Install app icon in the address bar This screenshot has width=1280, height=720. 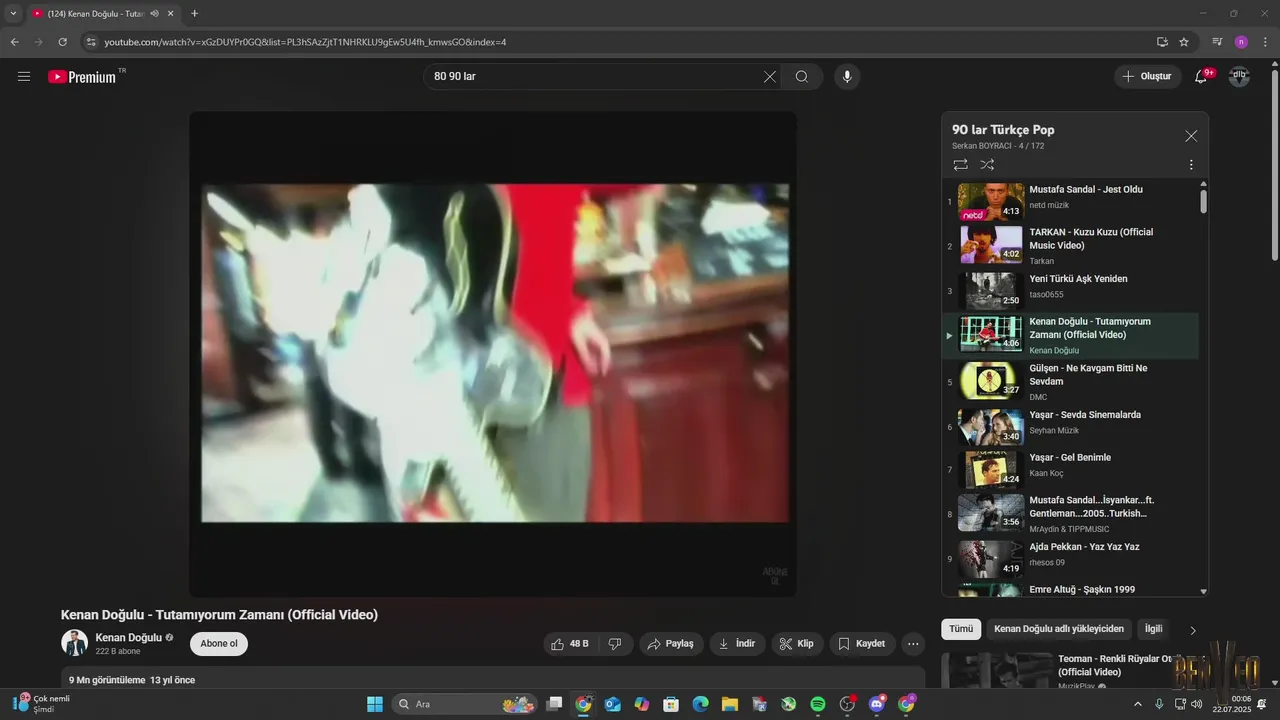click(1162, 42)
